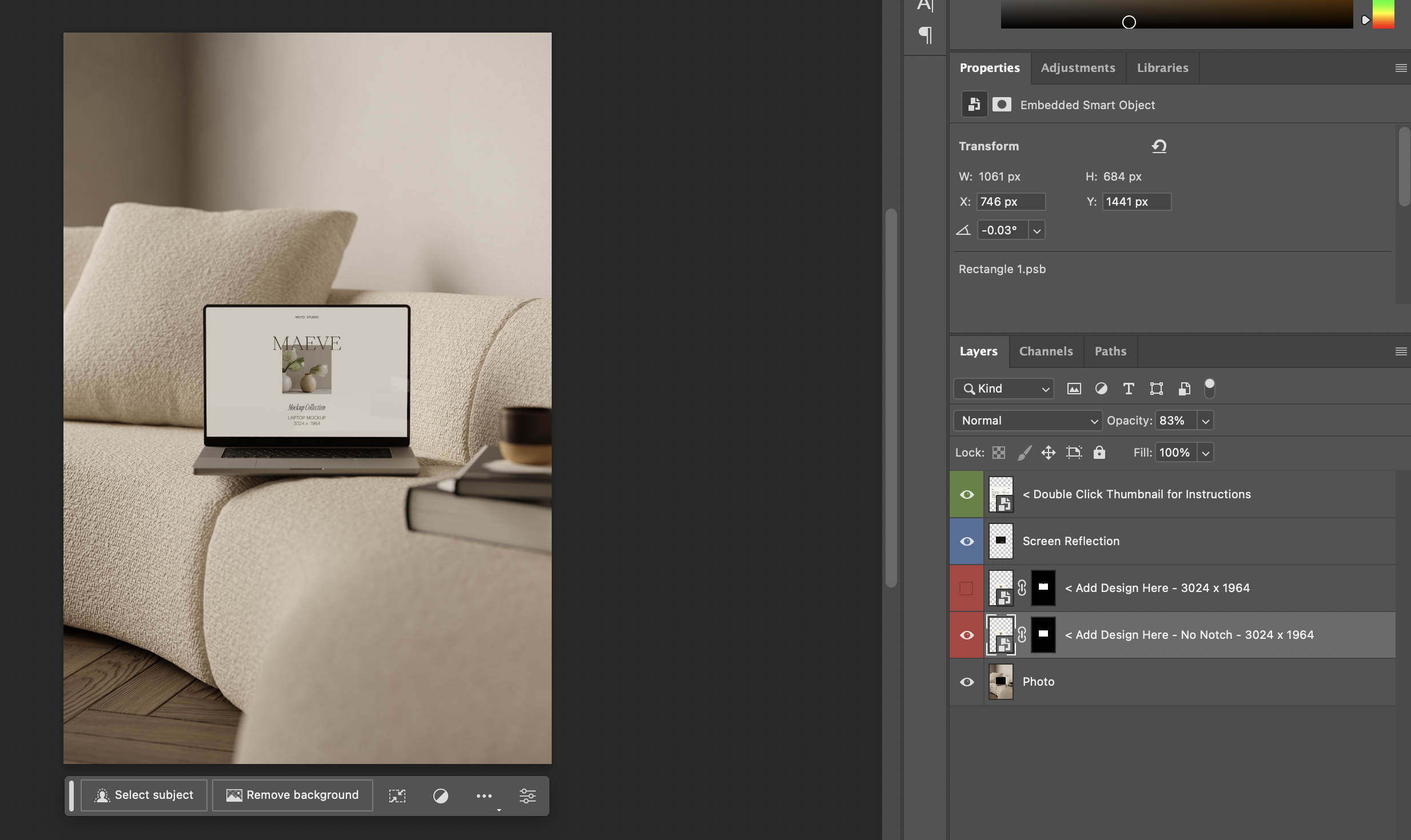The height and width of the screenshot is (840, 1411).
Task: Lock transparent pixels icon
Action: (999, 453)
